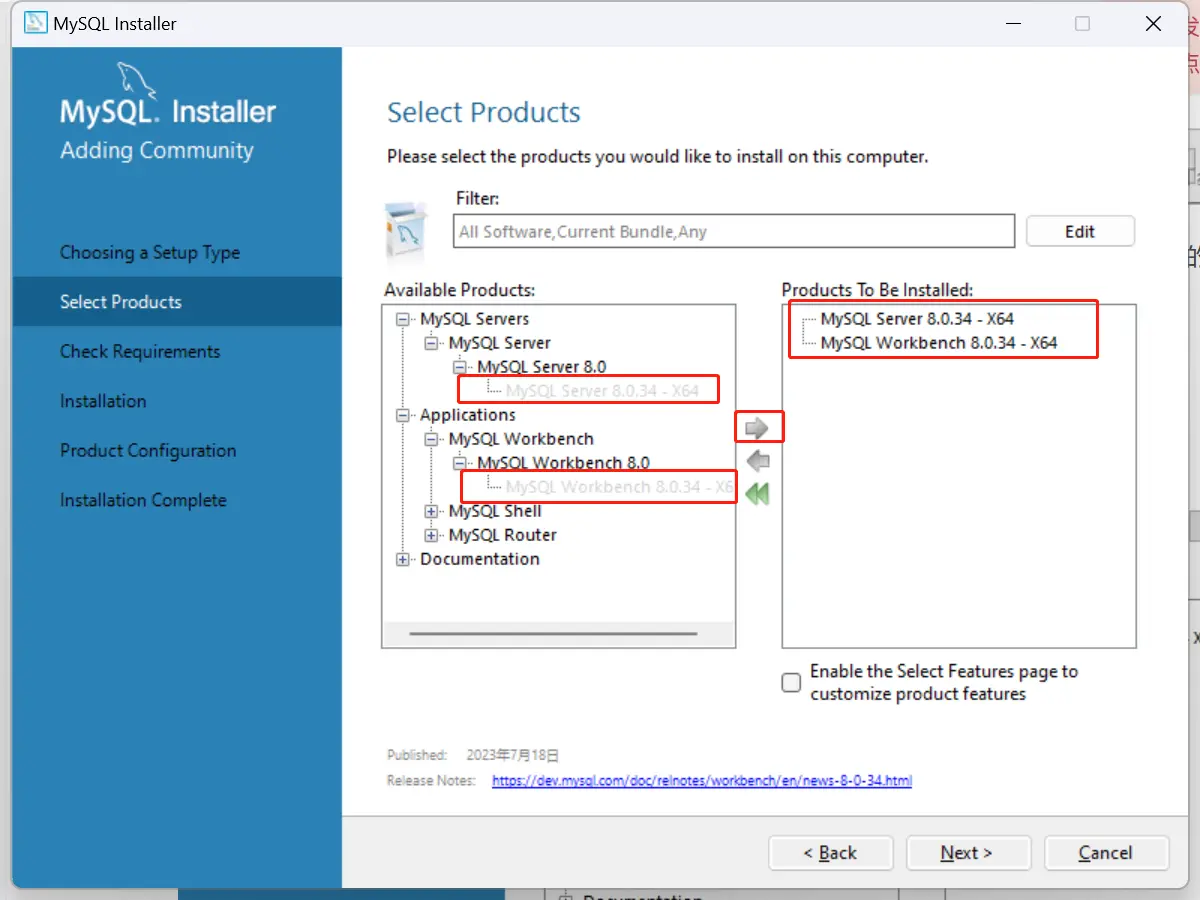Collapse the MySQL Workbench 8.0 node
The image size is (1200, 900).
tap(460, 463)
